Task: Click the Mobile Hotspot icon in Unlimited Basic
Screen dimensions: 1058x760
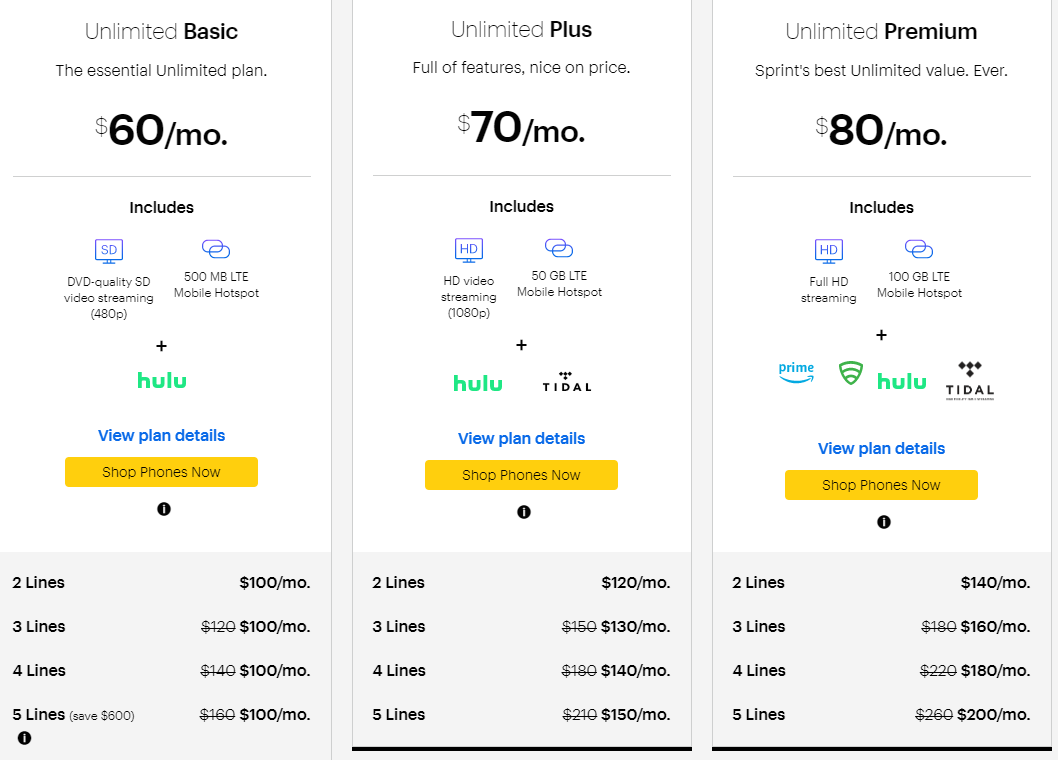Action: click(216, 249)
